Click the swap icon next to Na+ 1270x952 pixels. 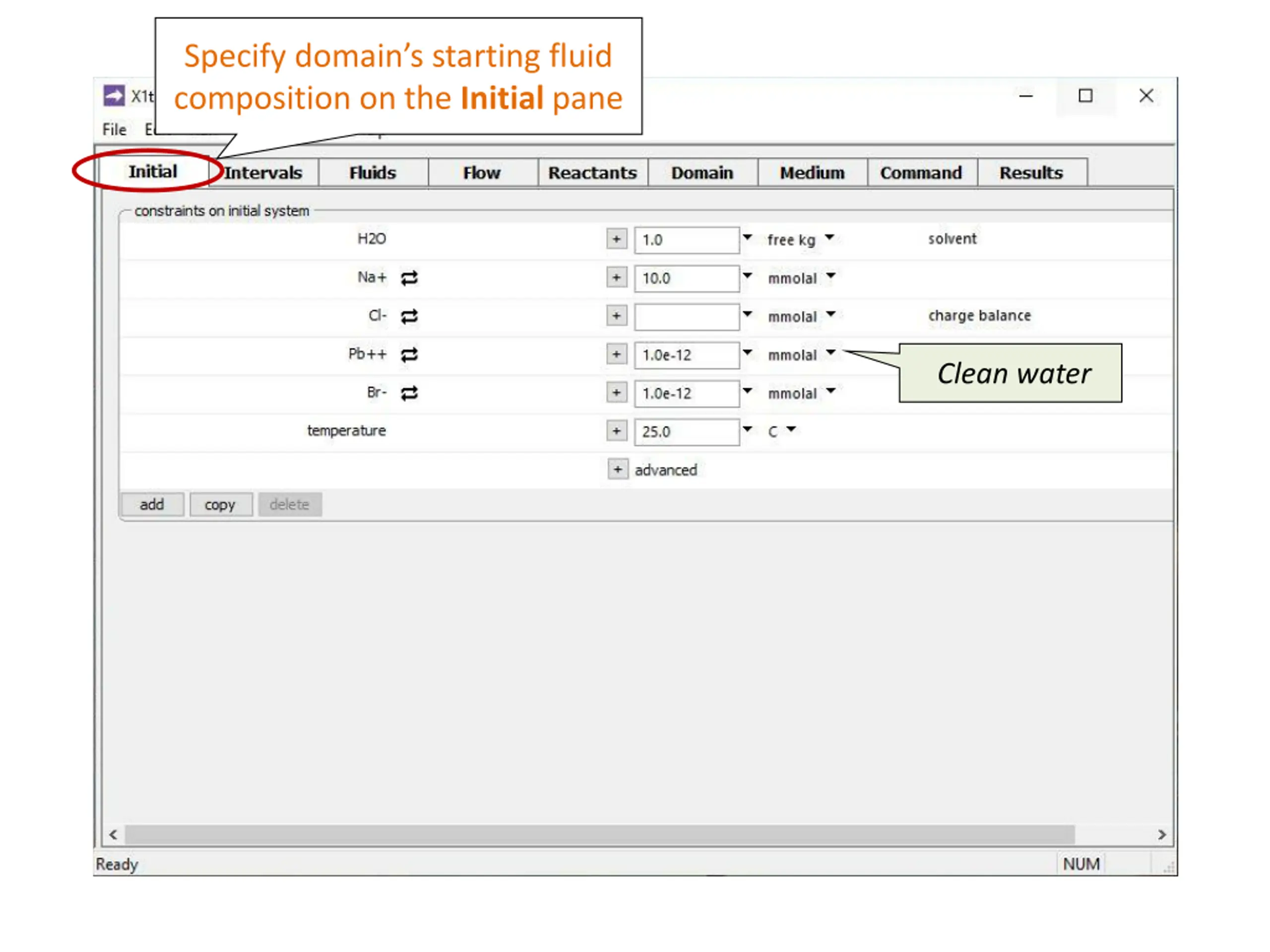[409, 278]
